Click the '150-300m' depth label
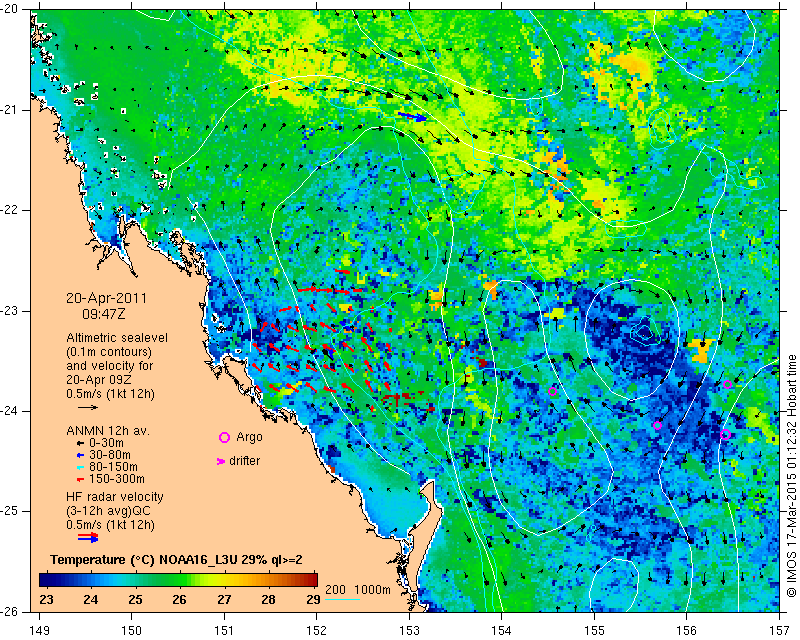Image resolution: width=800 pixels, height=640 pixels. [x=116, y=480]
